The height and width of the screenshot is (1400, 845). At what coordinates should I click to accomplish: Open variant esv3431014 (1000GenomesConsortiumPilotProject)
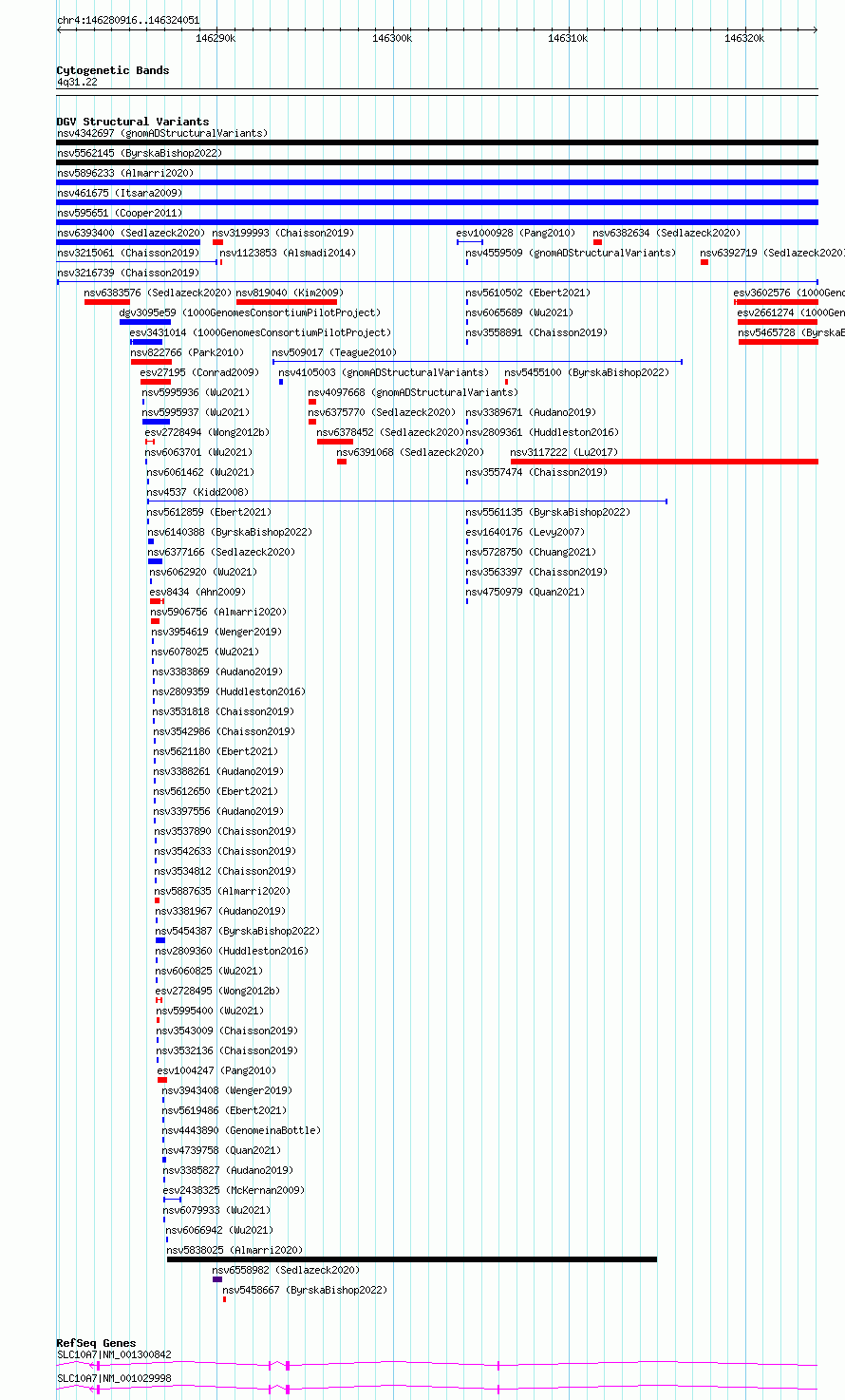click(260, 332)
